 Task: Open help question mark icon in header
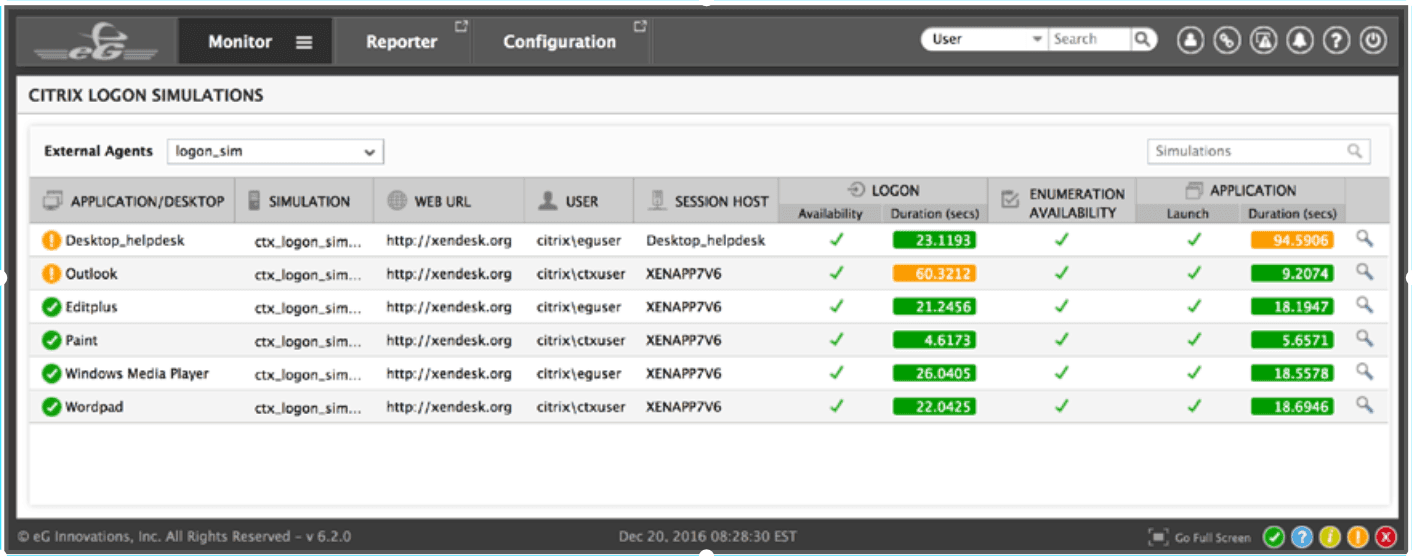[x=1337, y=41]
